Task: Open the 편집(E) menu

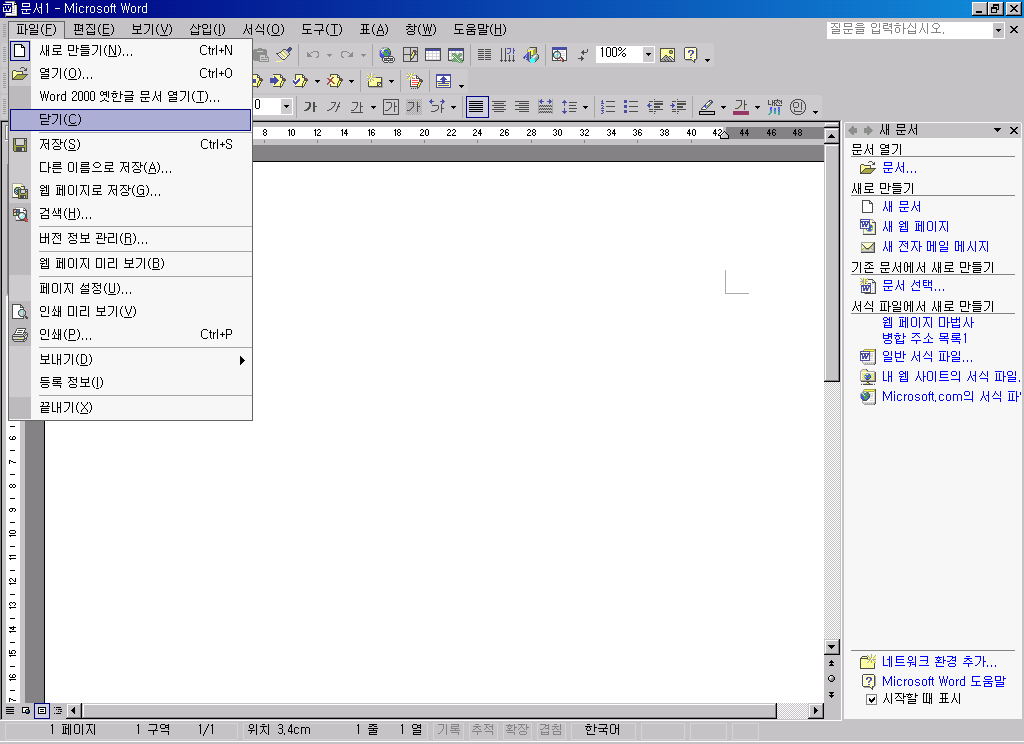Action: [93, 29]
